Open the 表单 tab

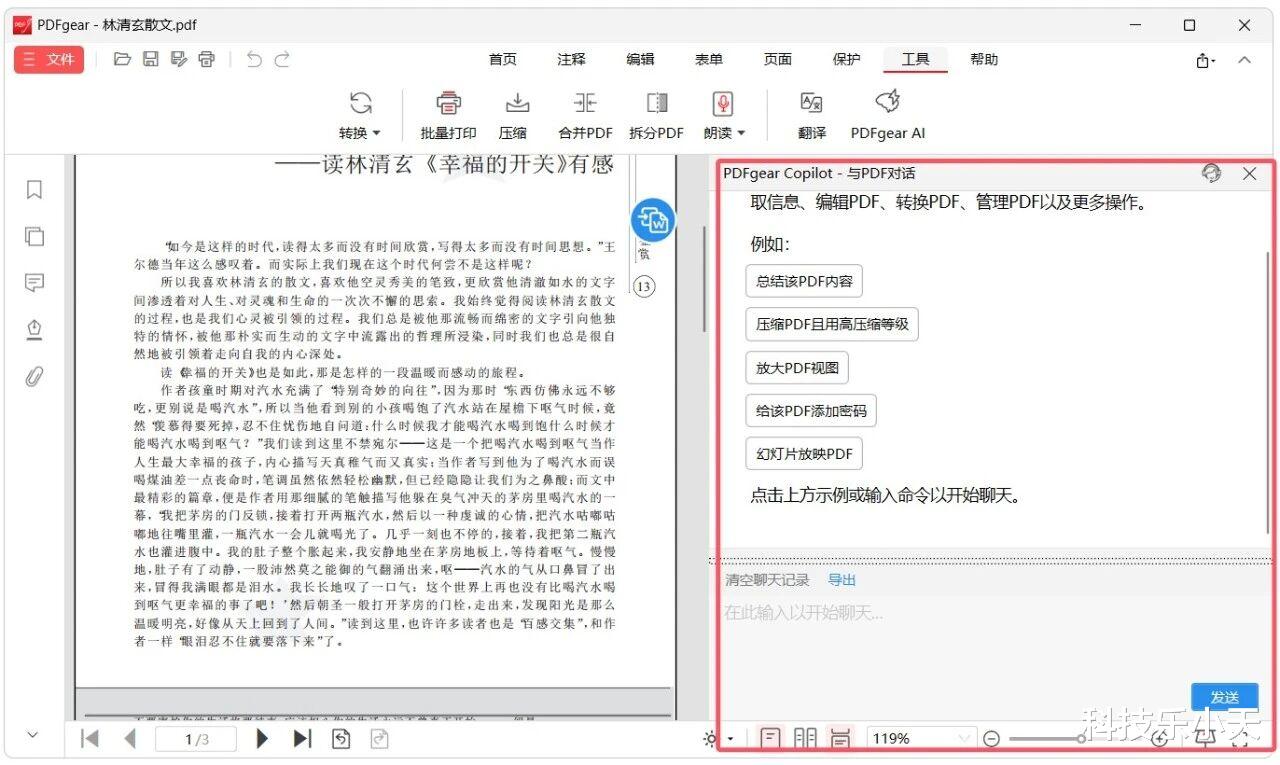[x=709, y=59]
